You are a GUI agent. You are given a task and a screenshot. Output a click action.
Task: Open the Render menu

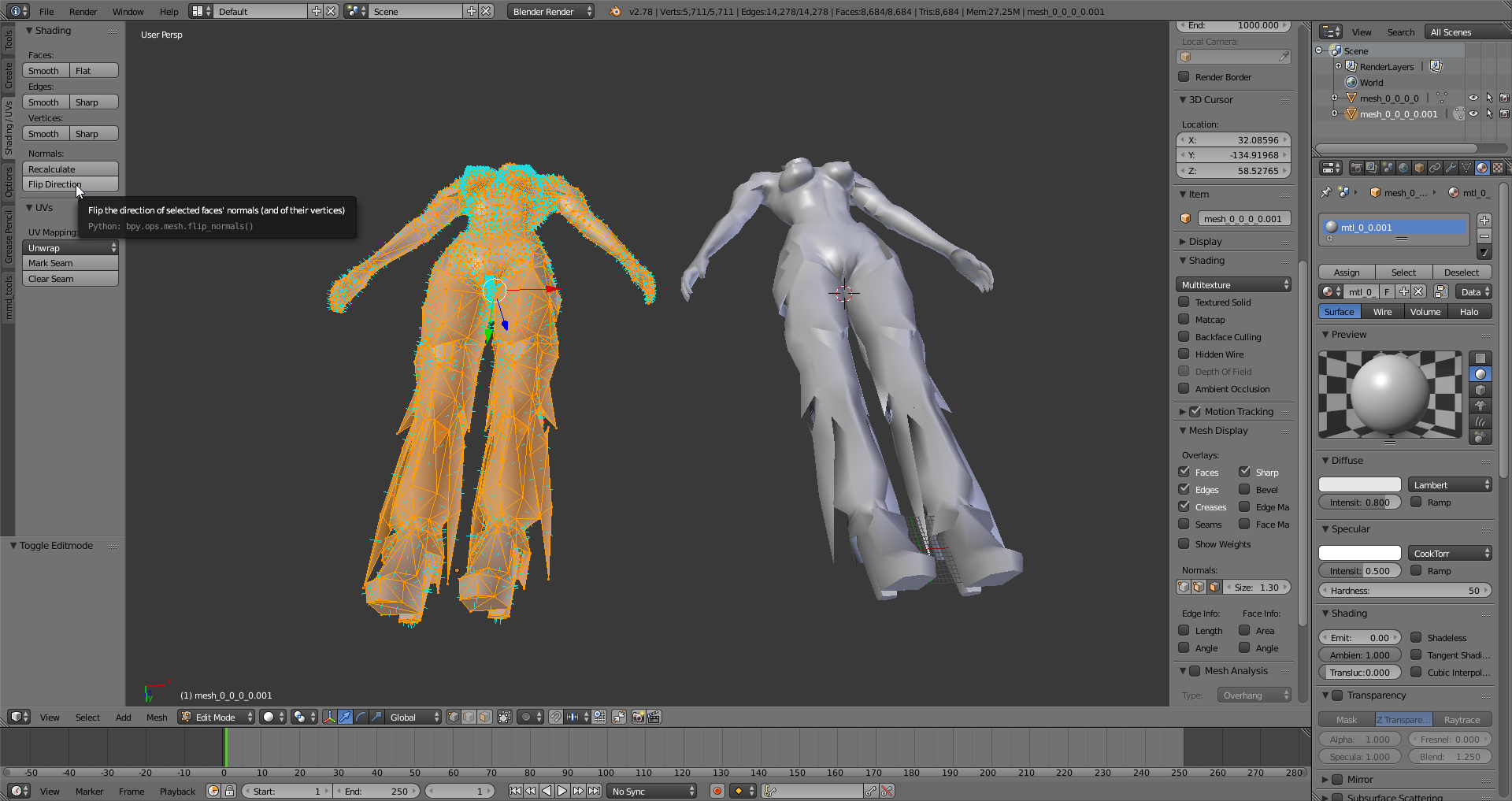click(83, 12)
